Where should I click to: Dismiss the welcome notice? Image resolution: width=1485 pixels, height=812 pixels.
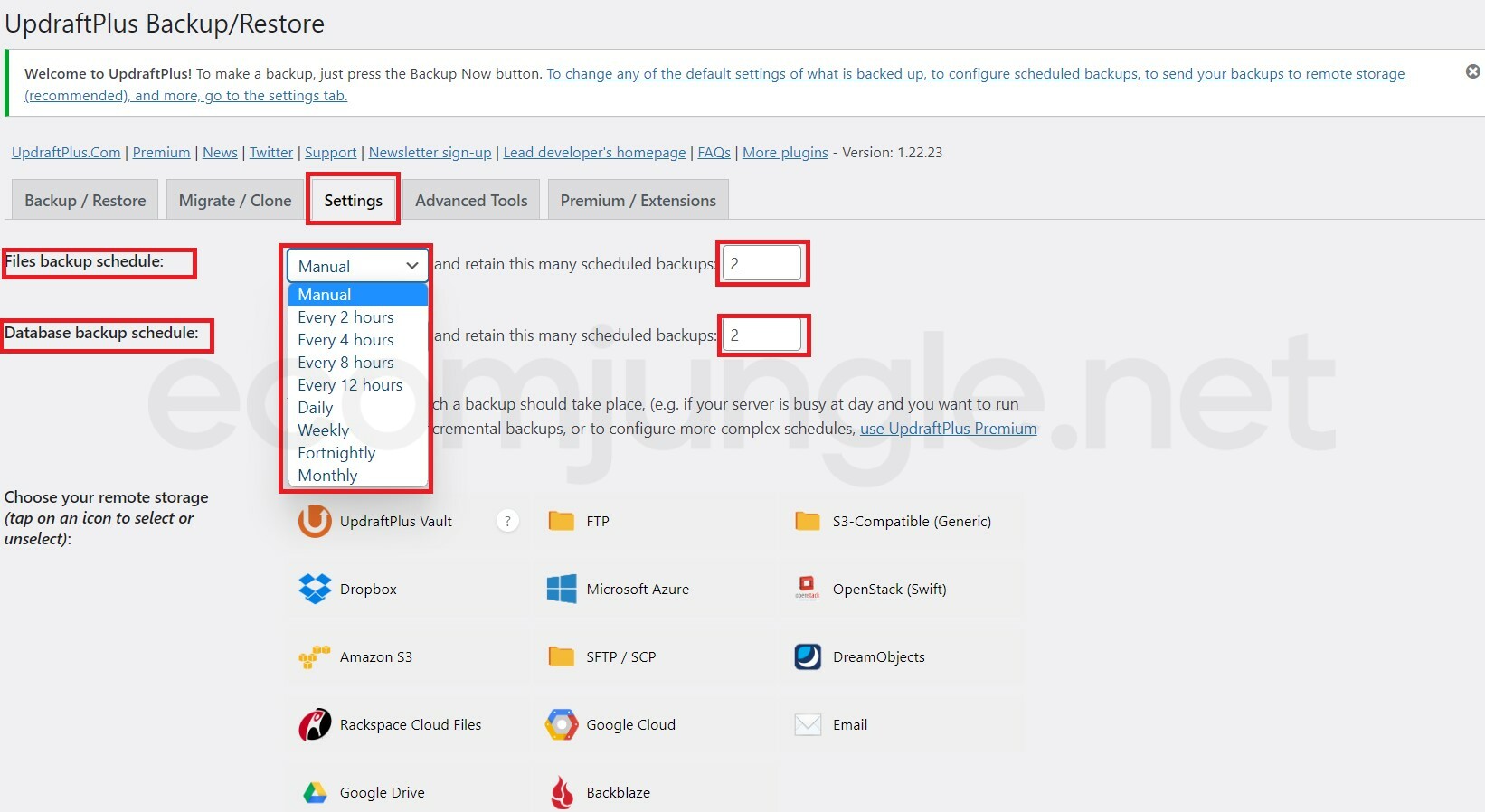[x=1472, y=71]
